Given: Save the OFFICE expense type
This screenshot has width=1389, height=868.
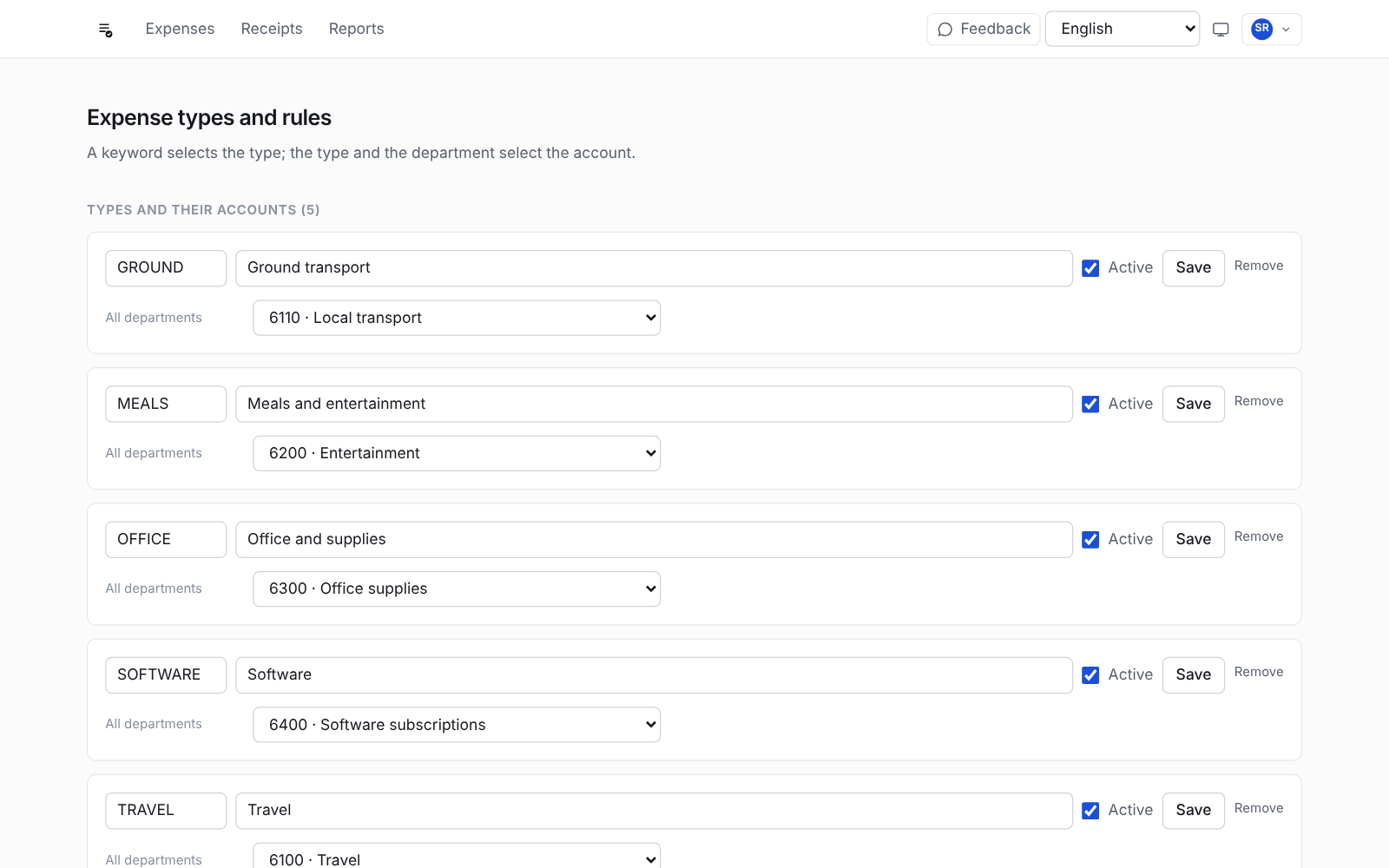Looking at the screenshot, I should [1193, 539].
